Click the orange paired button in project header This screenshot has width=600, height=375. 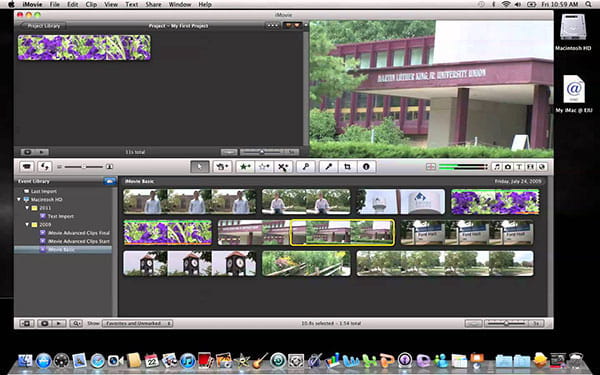click(x=292, y=26)
